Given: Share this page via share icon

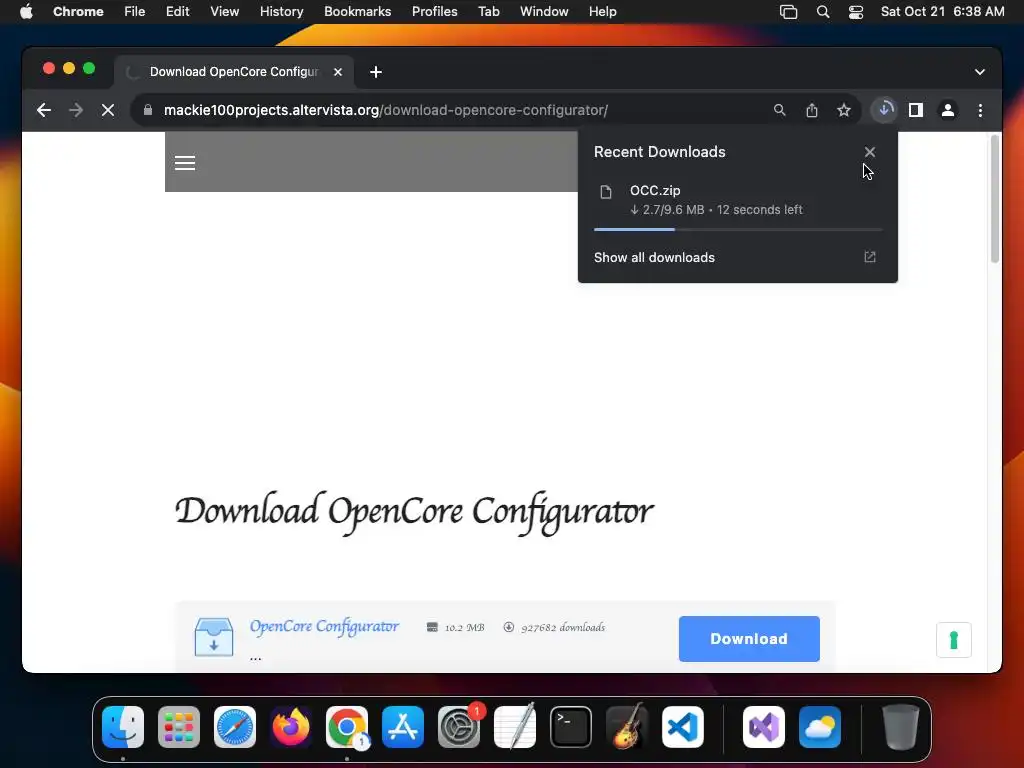Looking at the screenshot, I should click(812, 110).
